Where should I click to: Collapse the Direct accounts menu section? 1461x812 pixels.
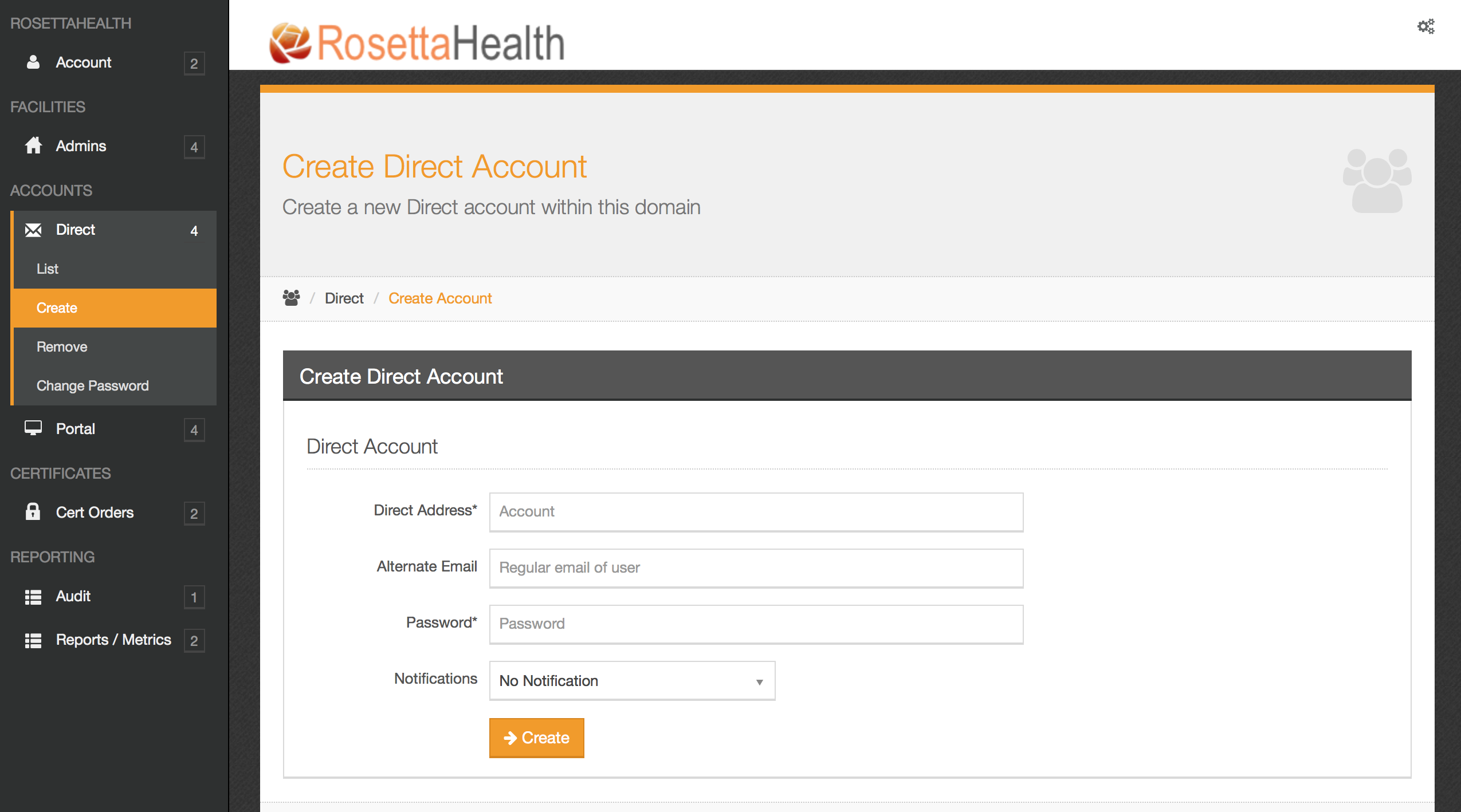[x=115, y=230]
